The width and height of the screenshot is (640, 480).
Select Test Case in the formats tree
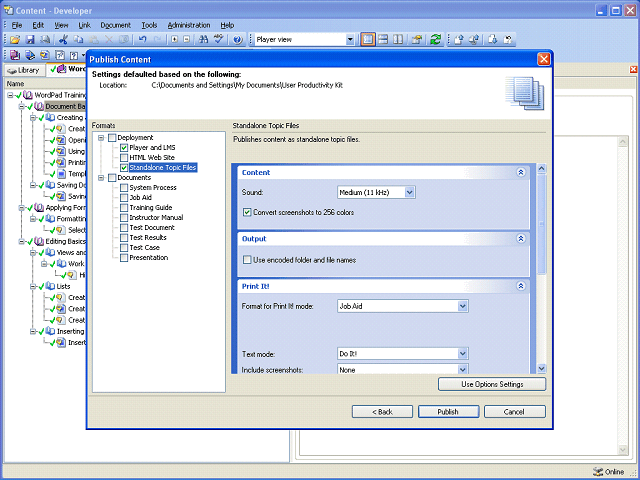point(144,248)
